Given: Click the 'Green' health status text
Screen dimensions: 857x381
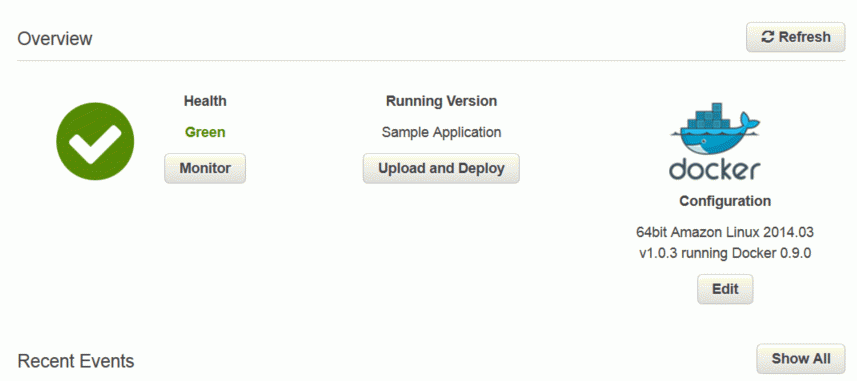Looking at the screenshot, I should 205,132.
